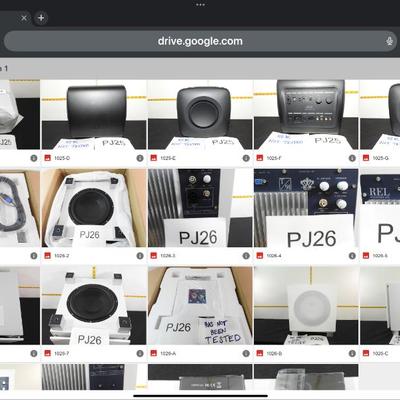
Task: Open the info button for file 1026-4
Action: pos(352,256)
